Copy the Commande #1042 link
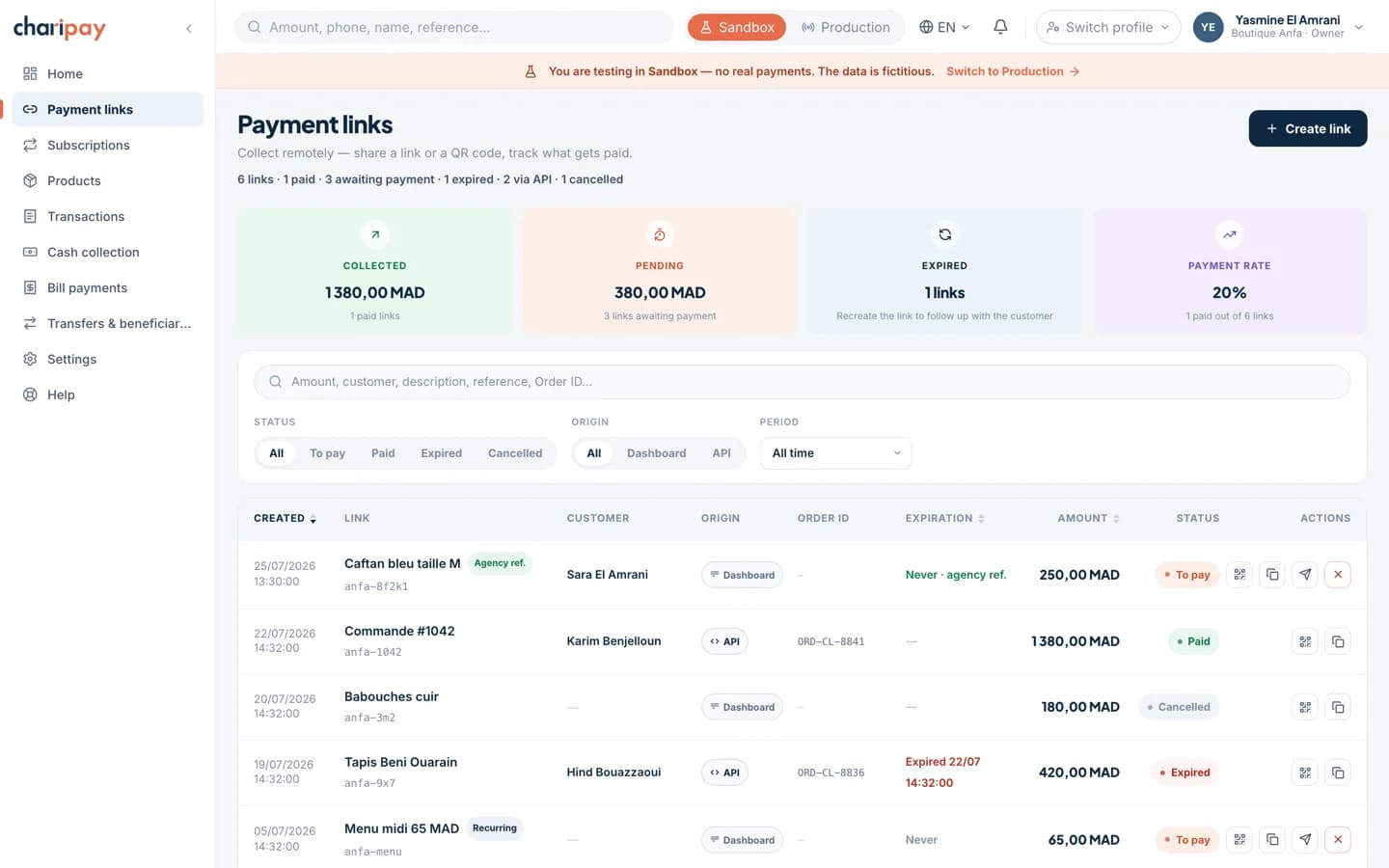Image resolution: width=1389 pixels, height=868 pixels. pyautogui.click(x=1338, y=641)
